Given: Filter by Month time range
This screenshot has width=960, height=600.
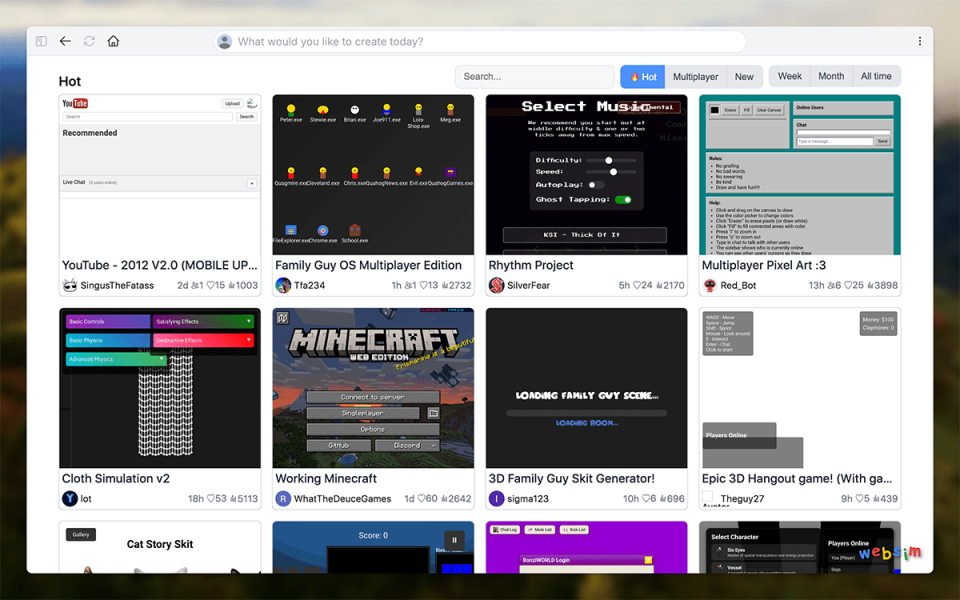Looking at the screenshot, I should (x=831, y=77).
